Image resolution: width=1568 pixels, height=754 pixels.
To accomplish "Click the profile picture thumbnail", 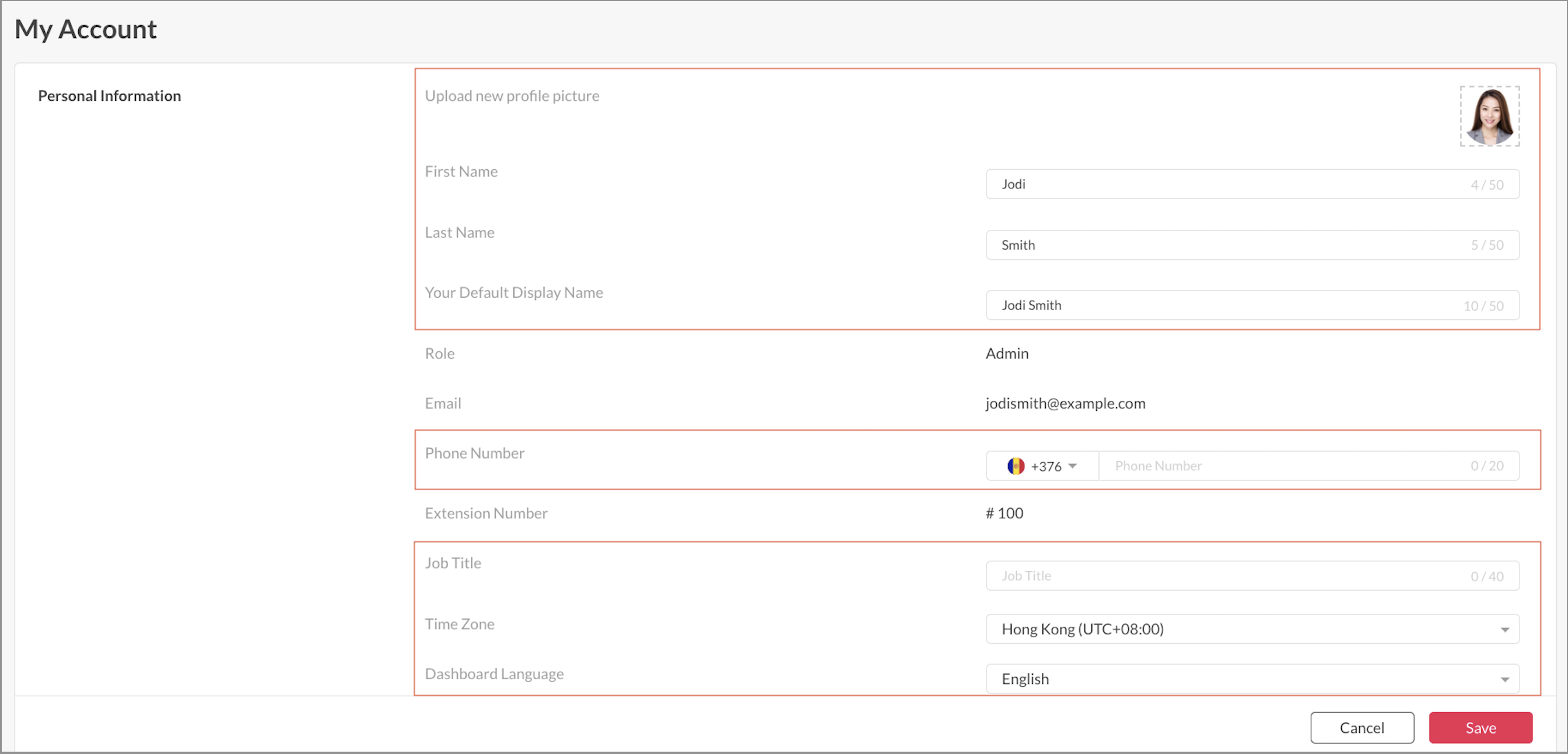I will click(1489, 116).
